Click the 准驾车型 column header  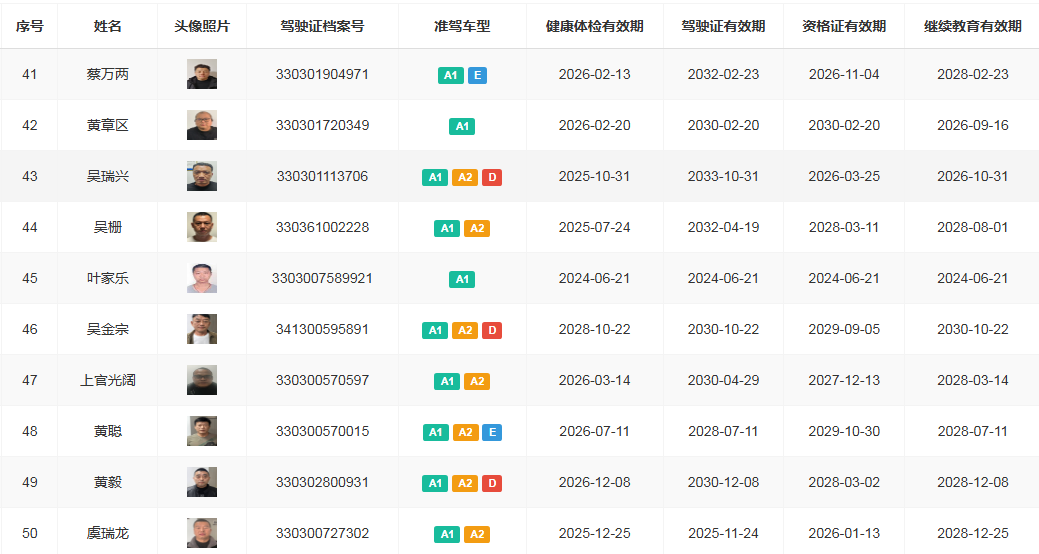tap(462, 26)
